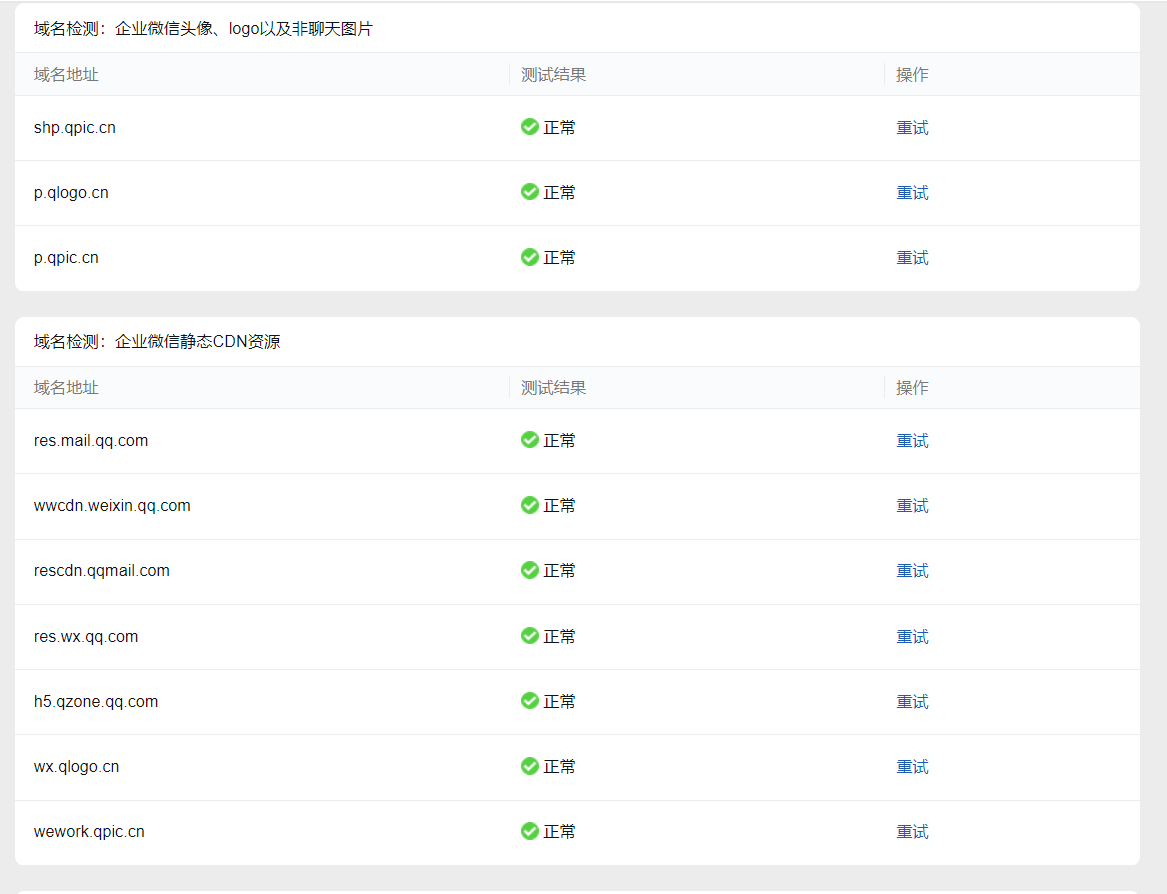Click title 域名检测：企业微信头像、logo以及非聊天图片

[203, 29]
